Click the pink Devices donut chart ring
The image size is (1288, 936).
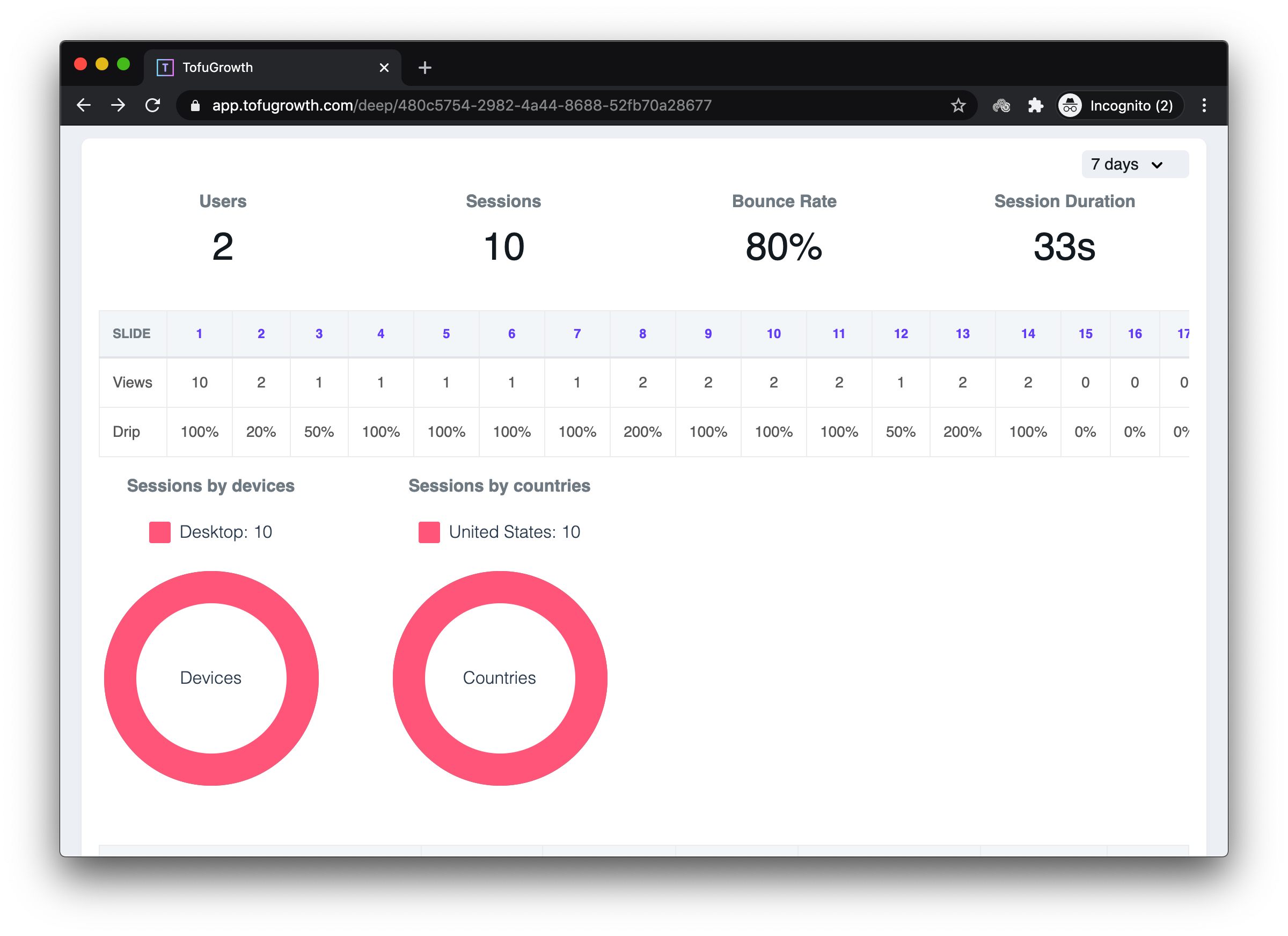click(x=120, y=678)
